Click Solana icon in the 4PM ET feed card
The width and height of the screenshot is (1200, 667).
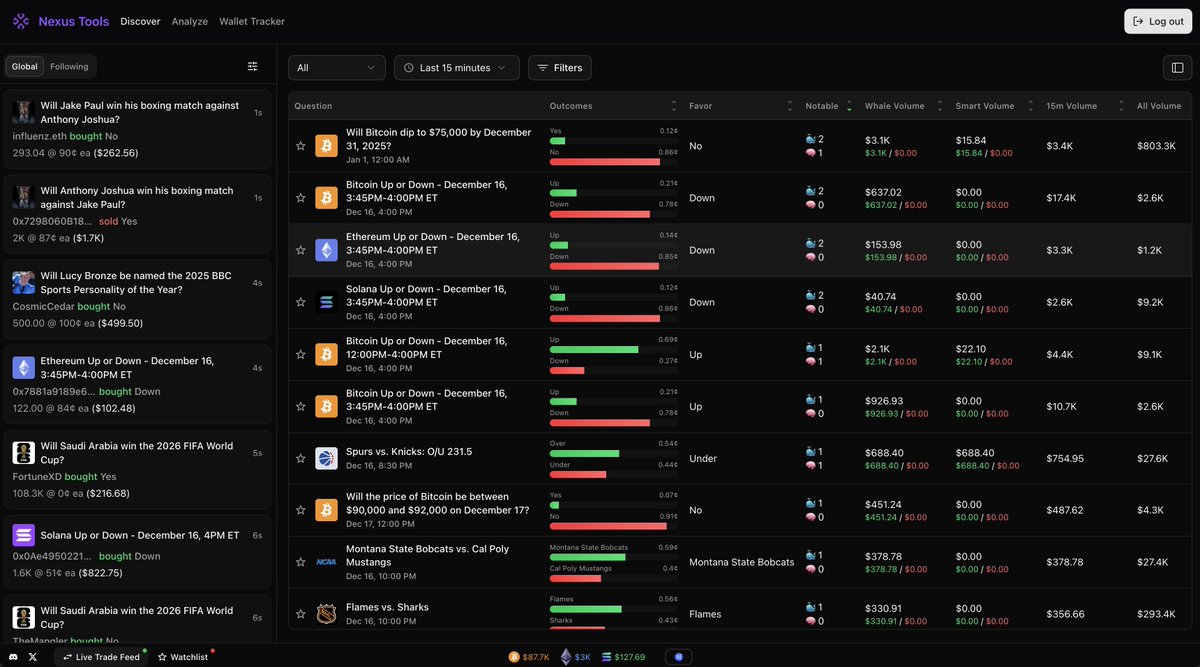pos(24,535)
